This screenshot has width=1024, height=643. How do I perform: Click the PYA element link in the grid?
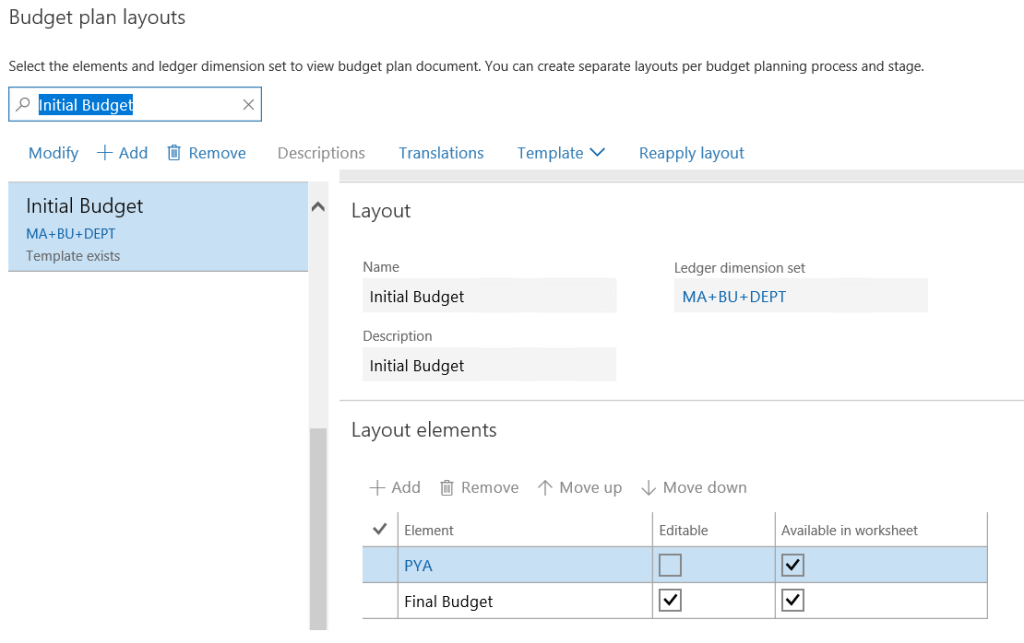tap(417, 565)
